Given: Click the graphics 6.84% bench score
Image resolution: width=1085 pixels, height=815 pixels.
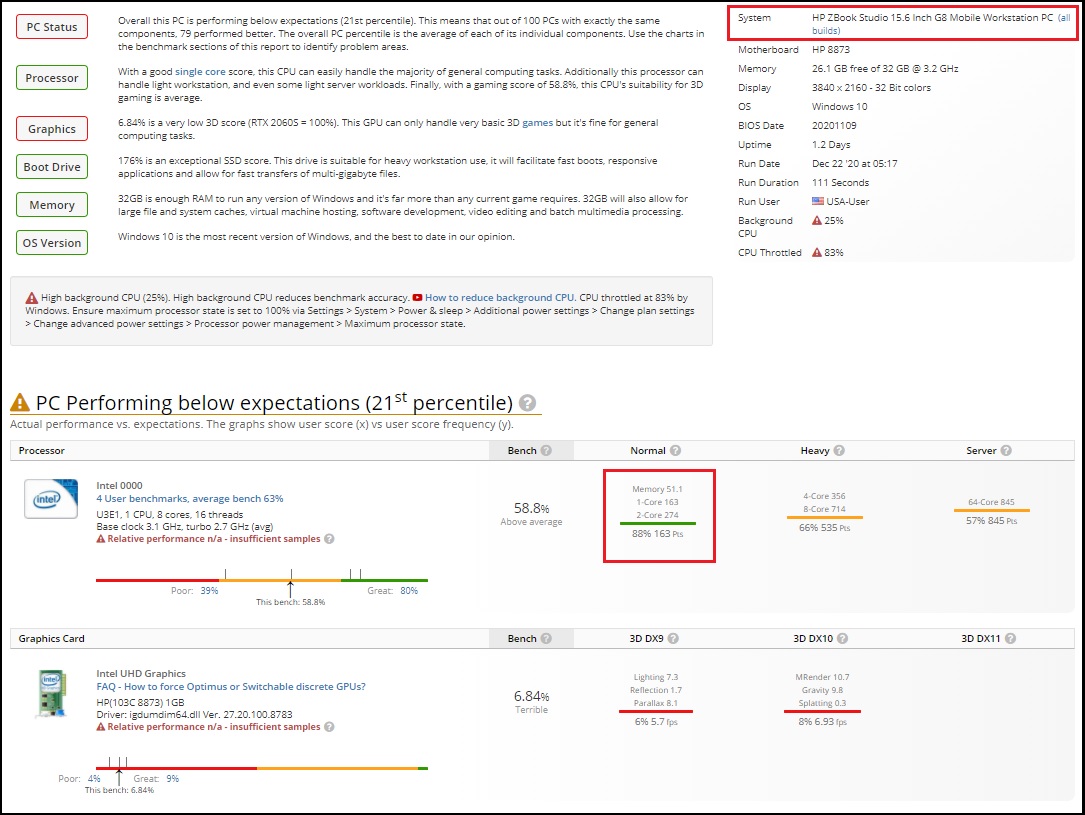Looking at the screenshot, I should [x=531, y=697].
